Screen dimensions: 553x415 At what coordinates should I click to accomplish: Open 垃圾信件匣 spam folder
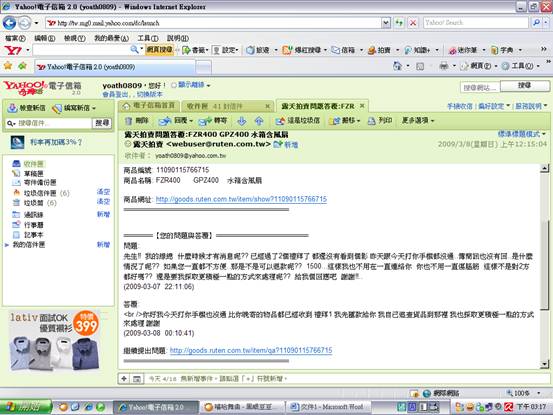click(40, 193)
